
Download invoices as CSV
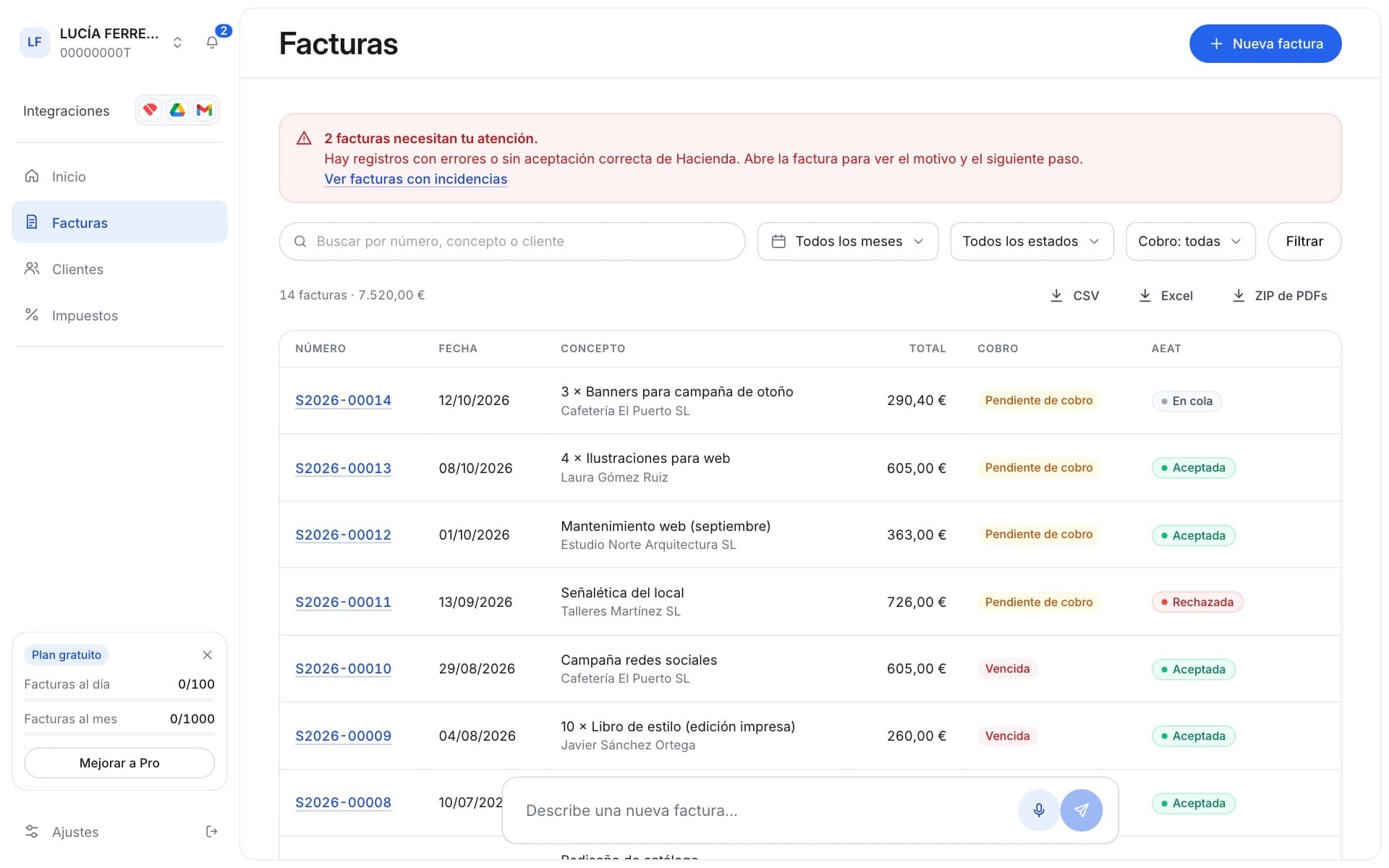(x=1074, y=295)
